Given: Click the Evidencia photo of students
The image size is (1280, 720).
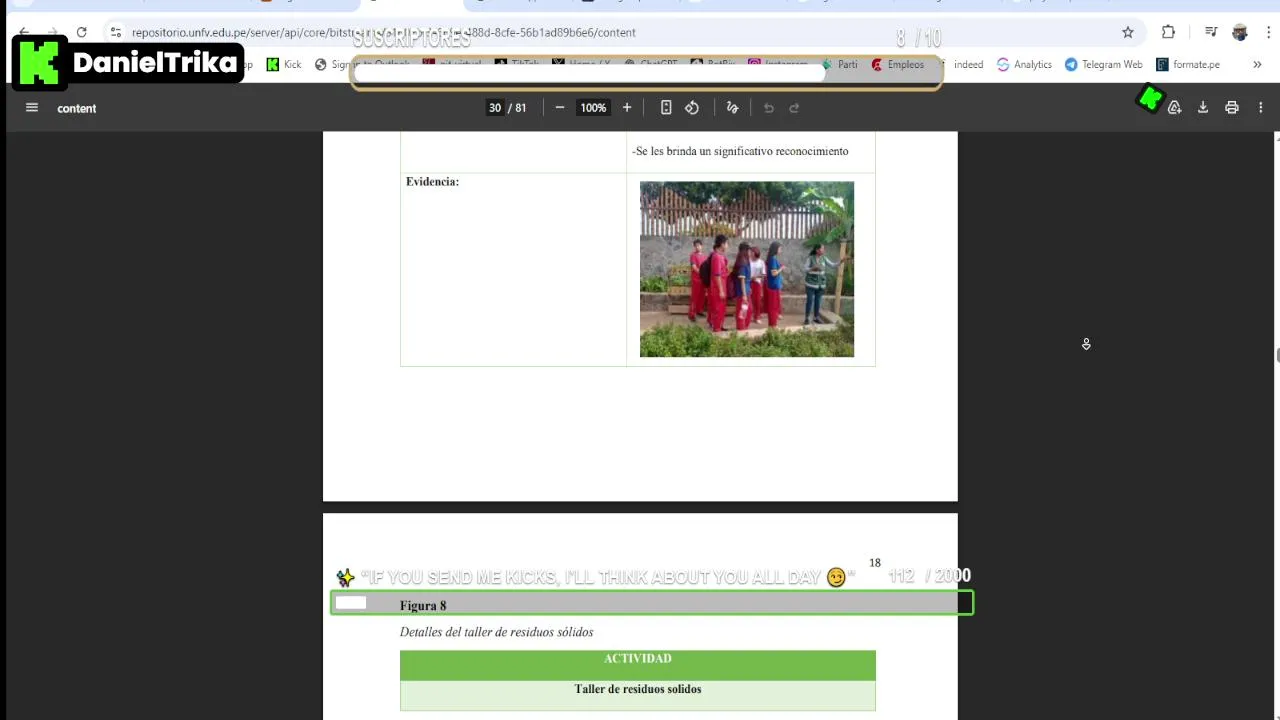Looking at the screenshot, I should [x=747, y=269].
